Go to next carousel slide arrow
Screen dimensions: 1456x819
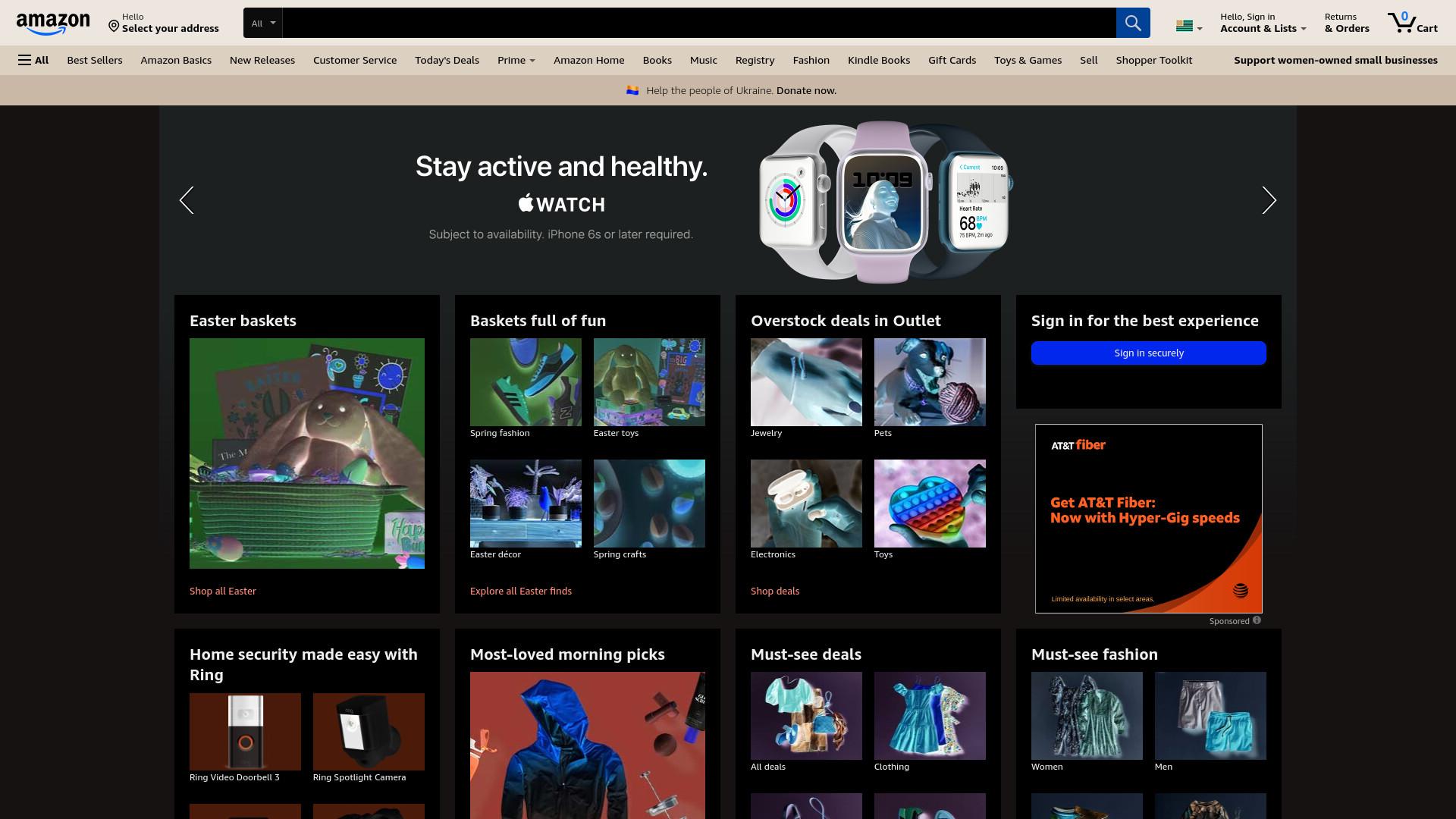coord(1269,200)
